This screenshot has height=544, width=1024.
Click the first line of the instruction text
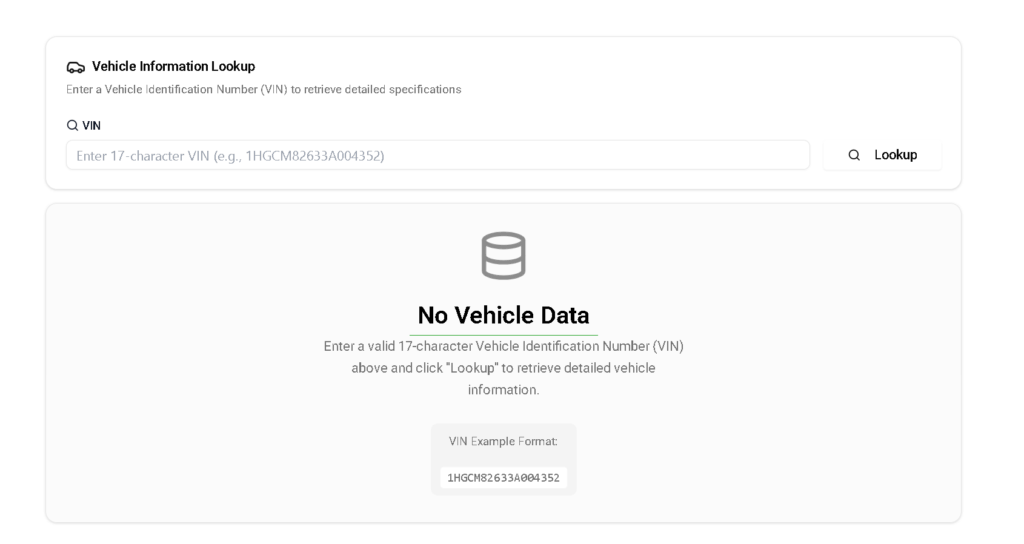503,346
